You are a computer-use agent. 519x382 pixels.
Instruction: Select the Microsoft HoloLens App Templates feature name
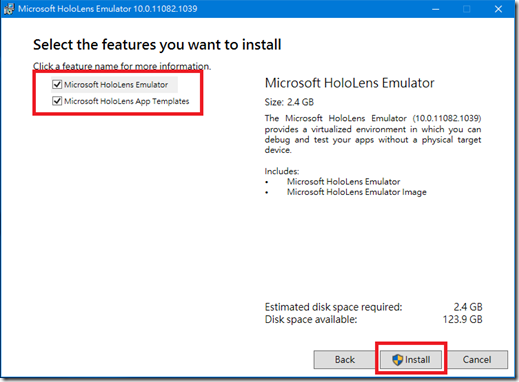(127, 101)
